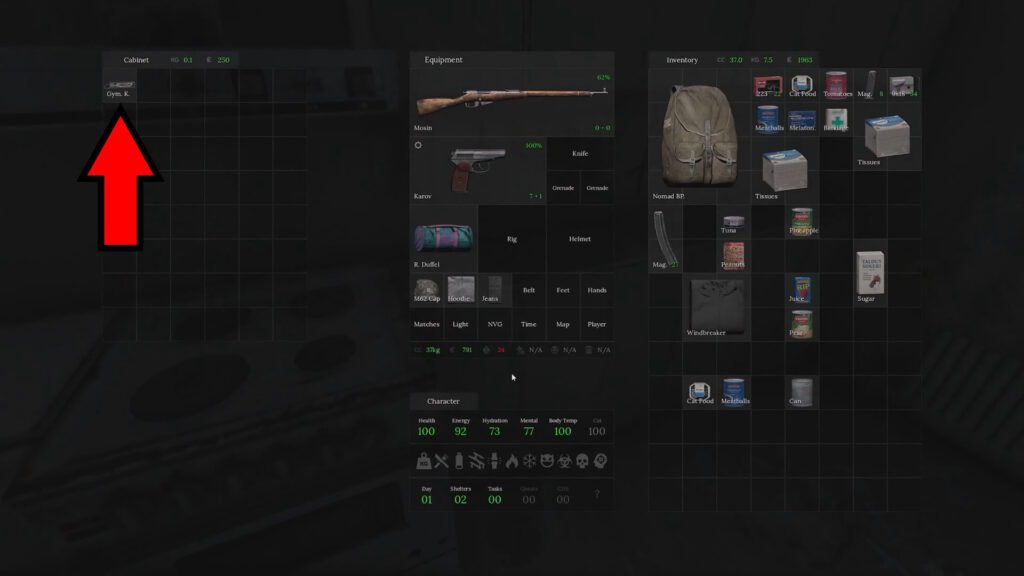The height and width of the screenshot is (576, 1024).
Task: Pick the Pear can in inventory
Action: (801, 324)
